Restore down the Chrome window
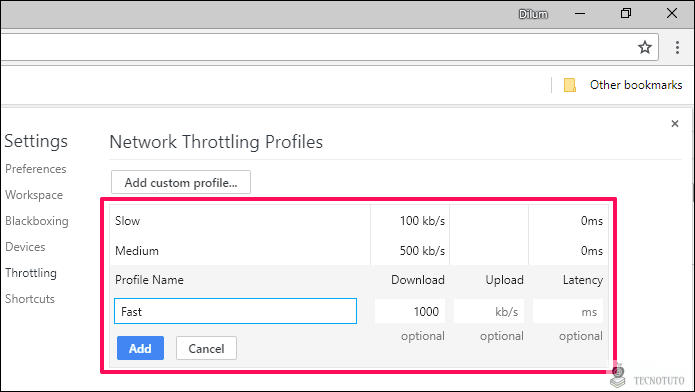 (625, 14)
